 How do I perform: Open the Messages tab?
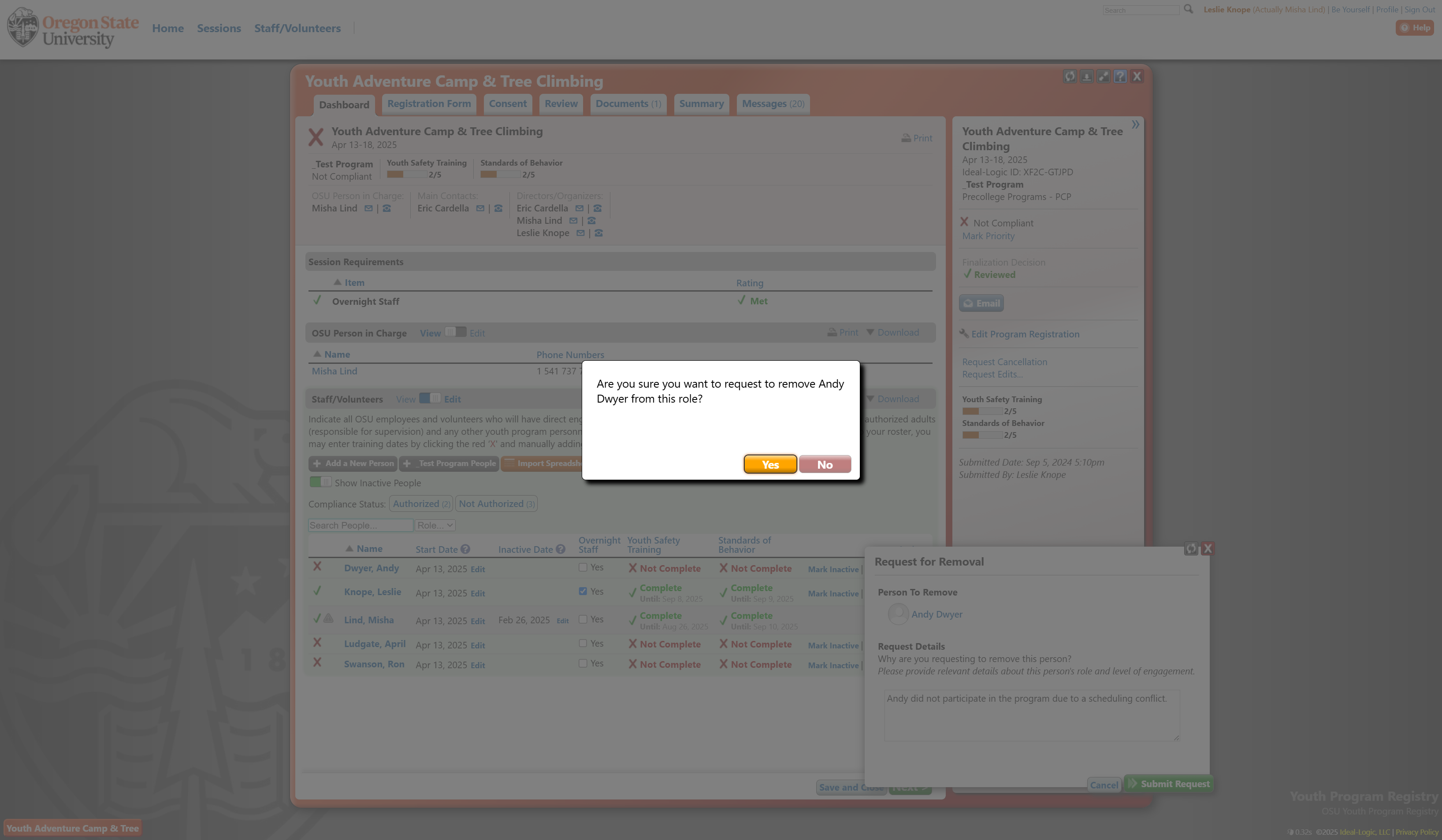[x=773, y=104]
